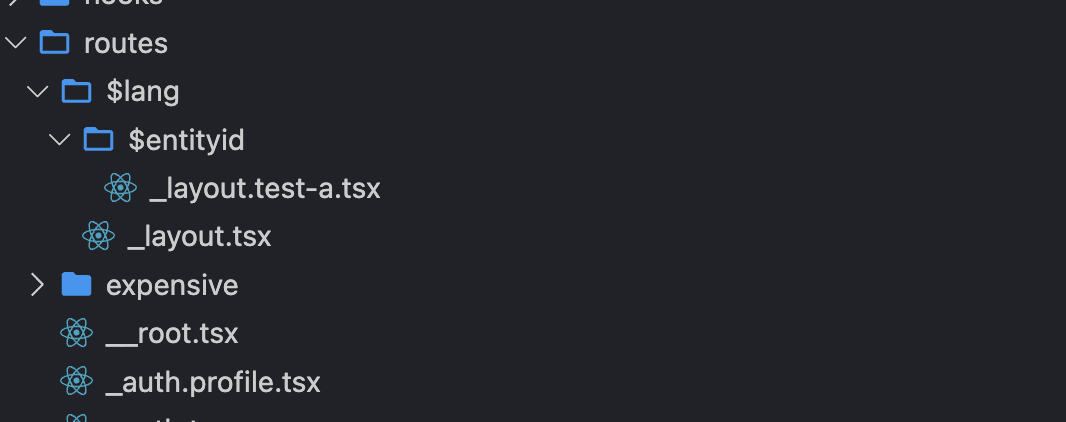Collapse the routes folder chevron

click(15, 44)
